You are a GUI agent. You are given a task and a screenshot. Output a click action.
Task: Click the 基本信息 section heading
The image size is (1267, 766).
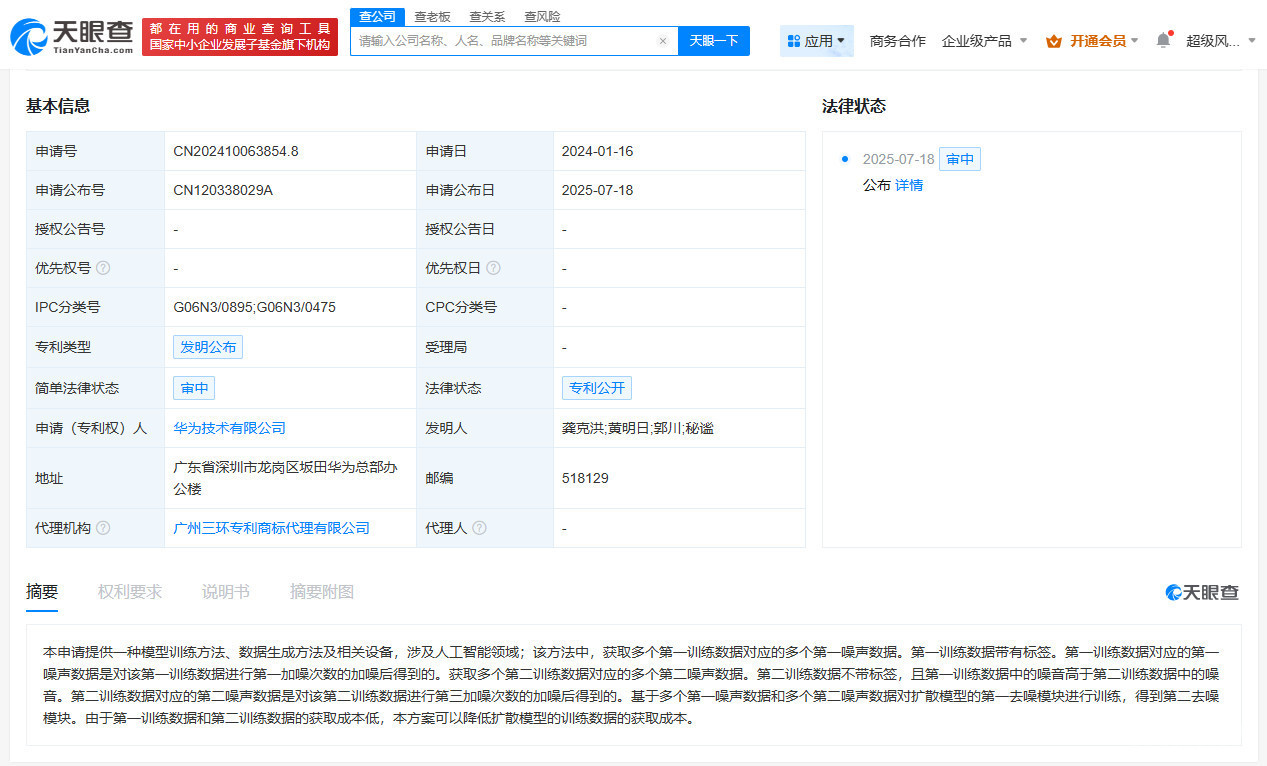coord(58,106)
